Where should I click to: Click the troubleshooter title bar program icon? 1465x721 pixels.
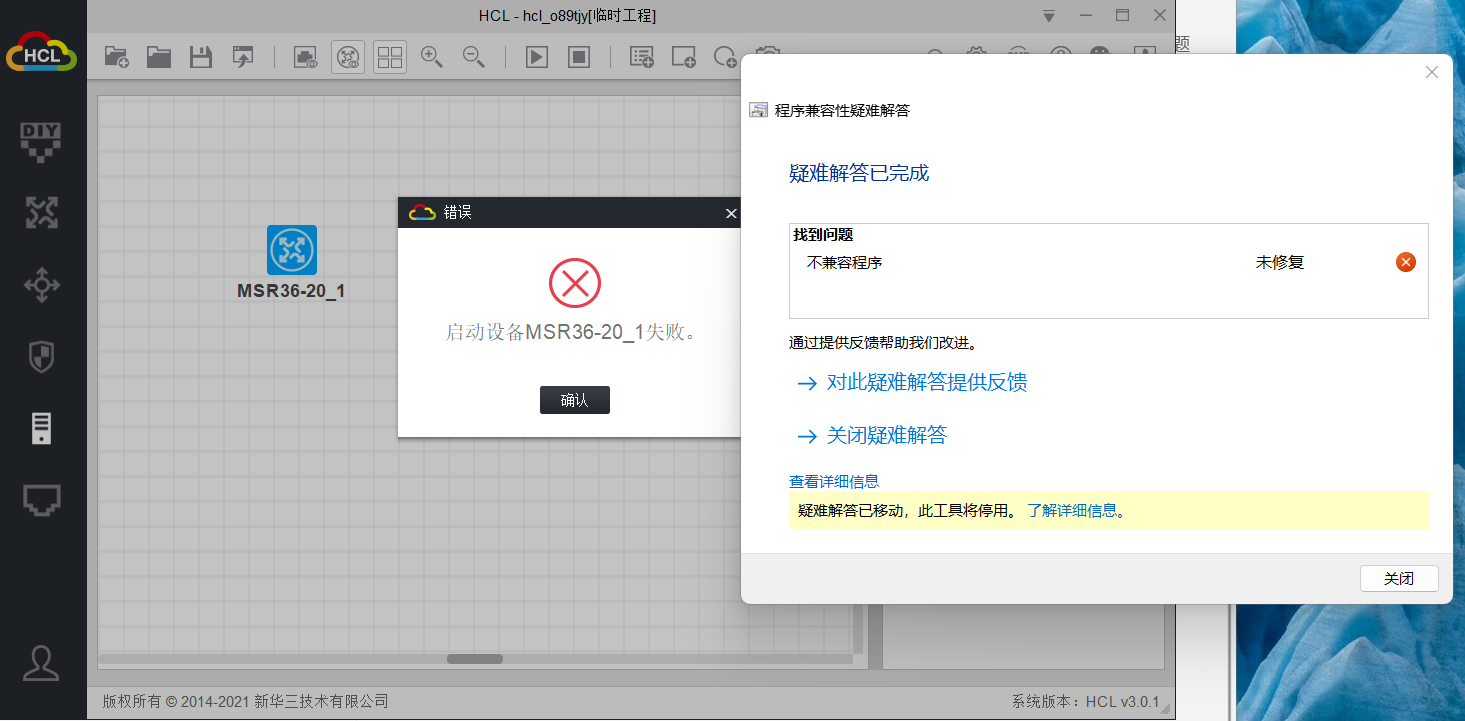click(x=759, y=110)
